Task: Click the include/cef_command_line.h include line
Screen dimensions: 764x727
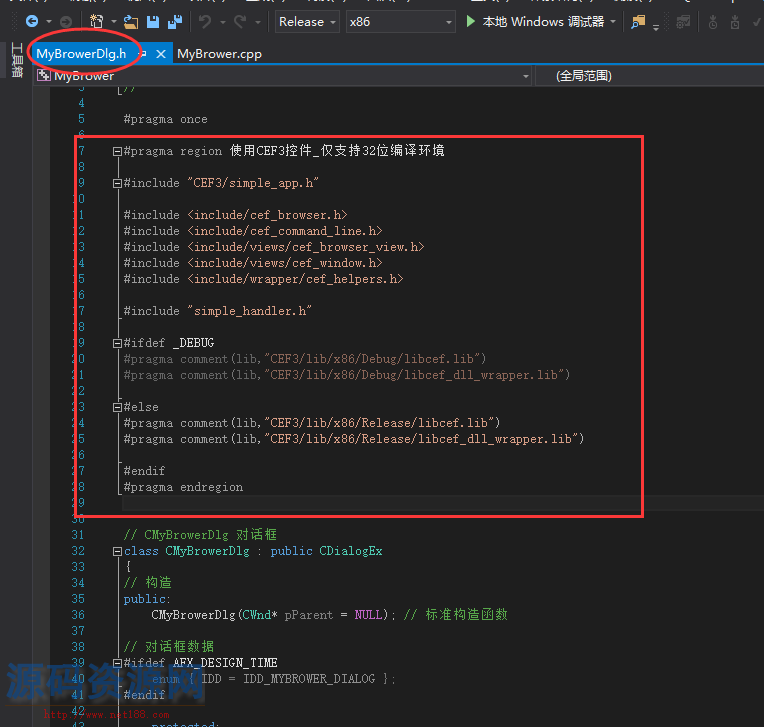Action: tap(253, 231)
